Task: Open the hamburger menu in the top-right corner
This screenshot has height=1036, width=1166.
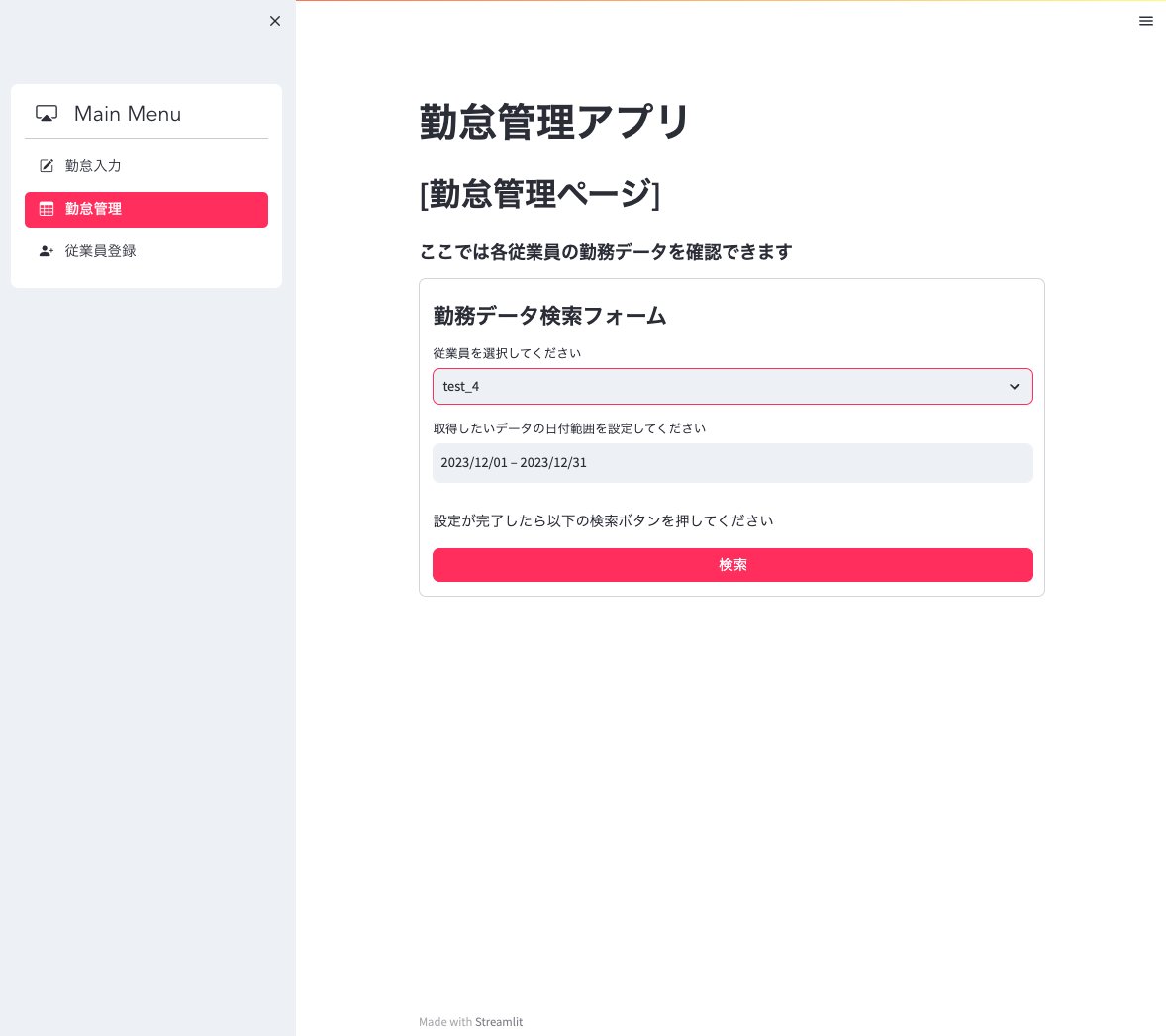Action: click(1146, 21)
